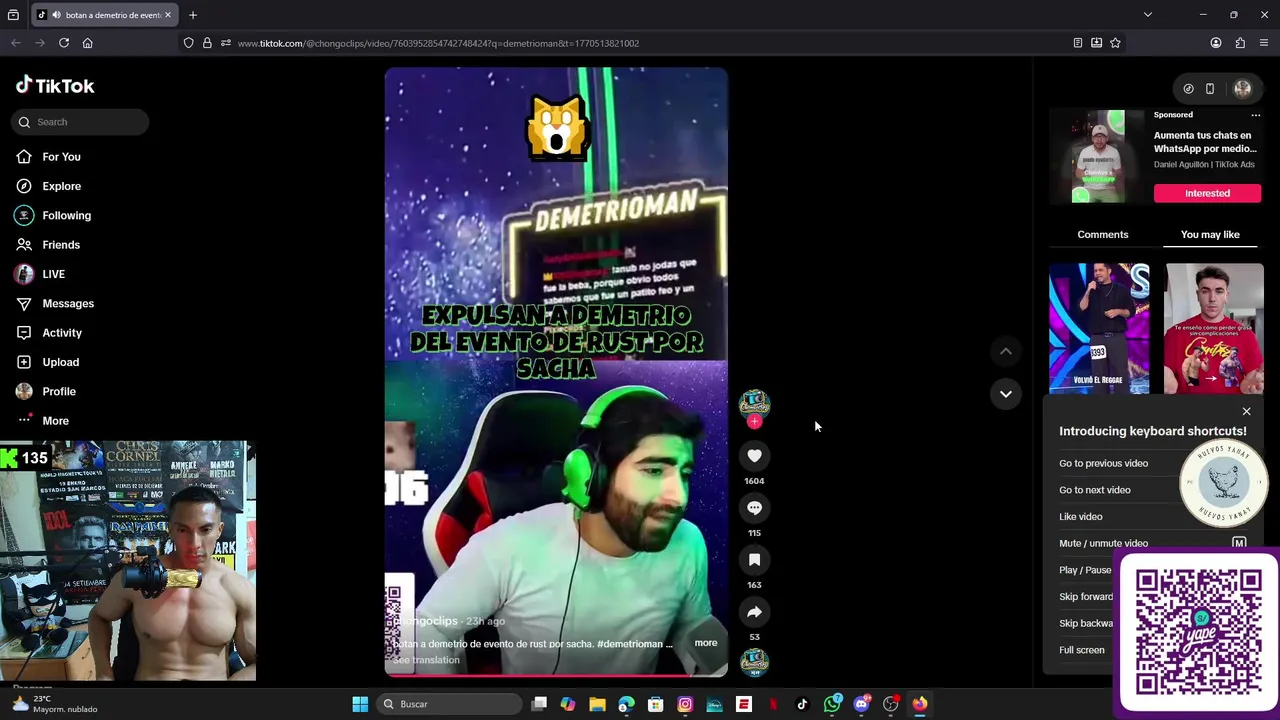Viewport: 1280px width, 720px height.
Task: Expand the video description with more
Action: (x=705, y=643)
